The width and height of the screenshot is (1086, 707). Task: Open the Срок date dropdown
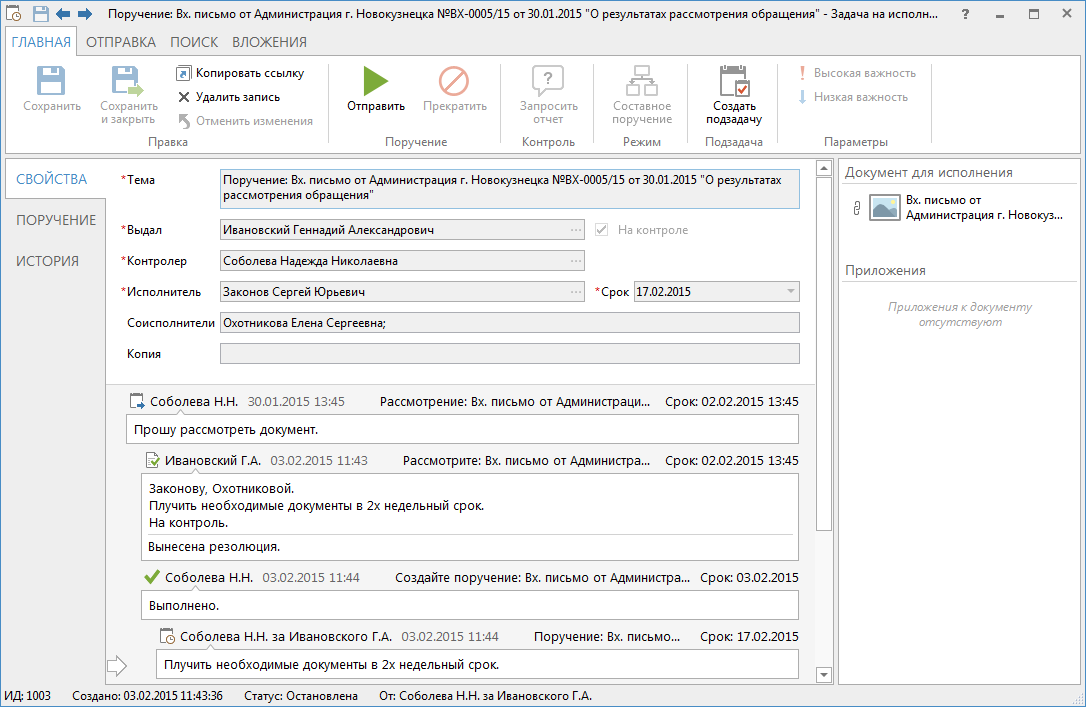[791, 292]
